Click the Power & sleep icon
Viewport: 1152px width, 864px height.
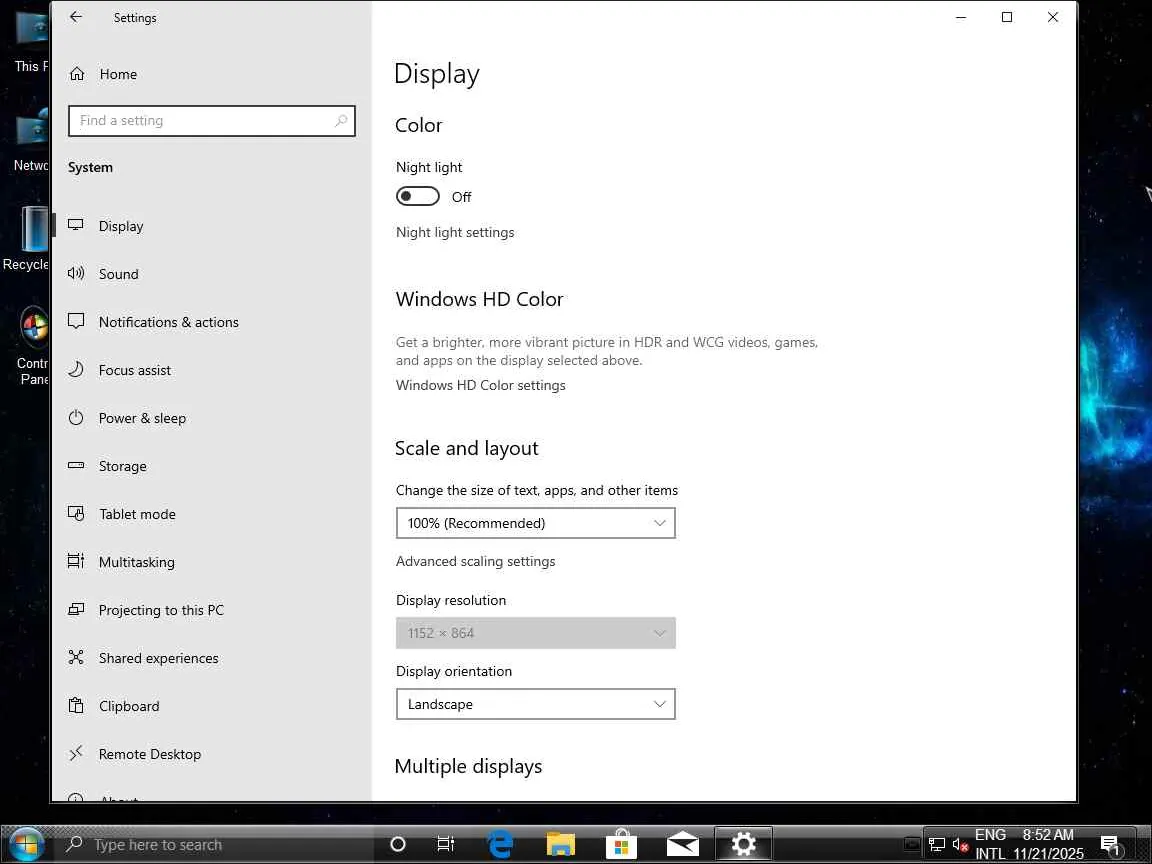tap(76, 417)
